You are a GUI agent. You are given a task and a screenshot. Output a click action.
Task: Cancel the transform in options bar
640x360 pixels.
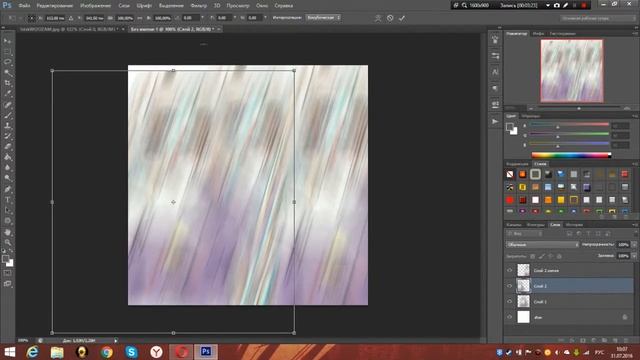[390, 18]
